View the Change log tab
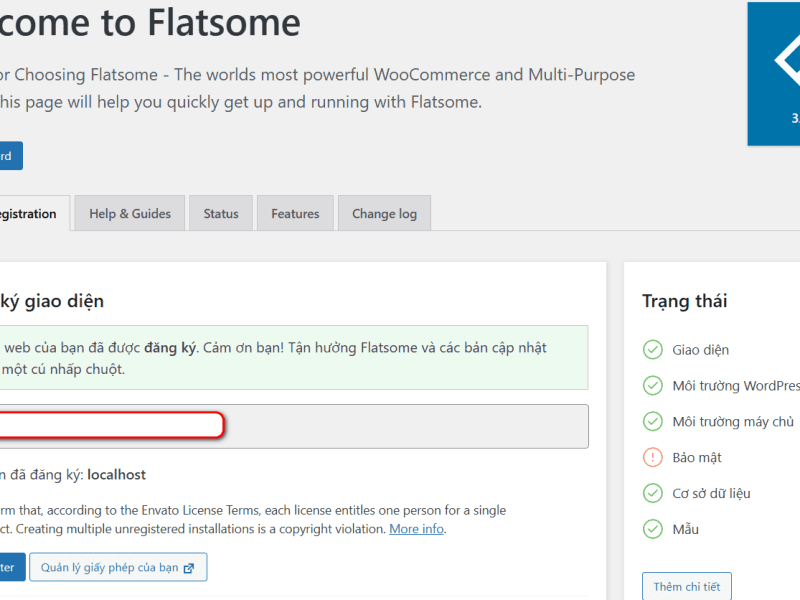 coord(384,213)
